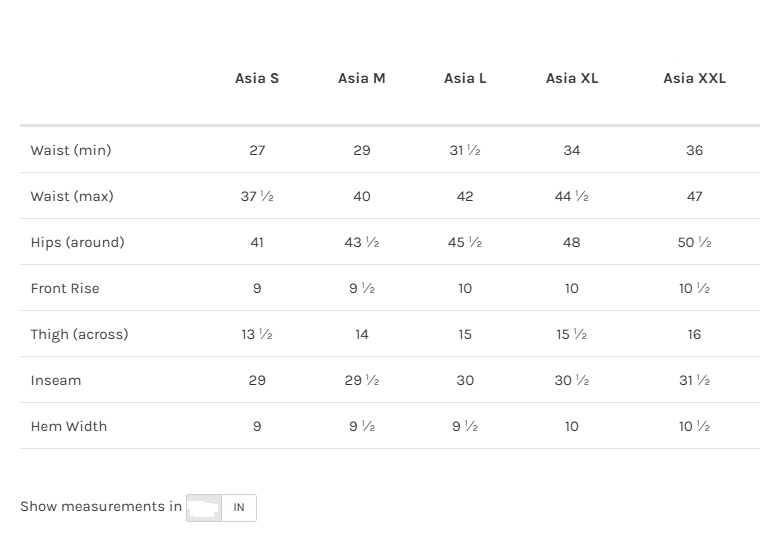This screenshot has height=546, width=784.
Task: Select the Asia XL column header
Action: (572, 78)
